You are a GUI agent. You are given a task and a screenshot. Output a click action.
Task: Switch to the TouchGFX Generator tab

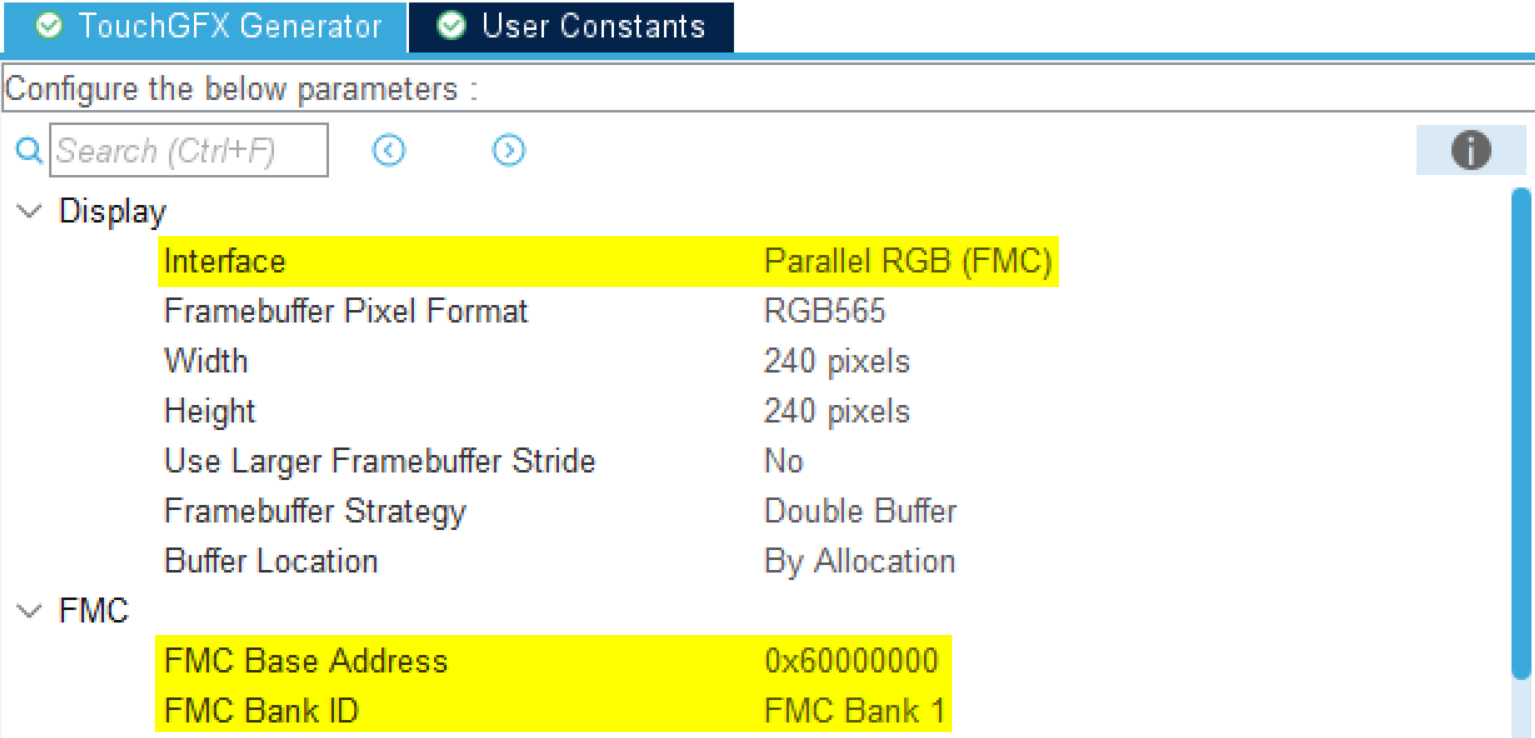(229, 27)
